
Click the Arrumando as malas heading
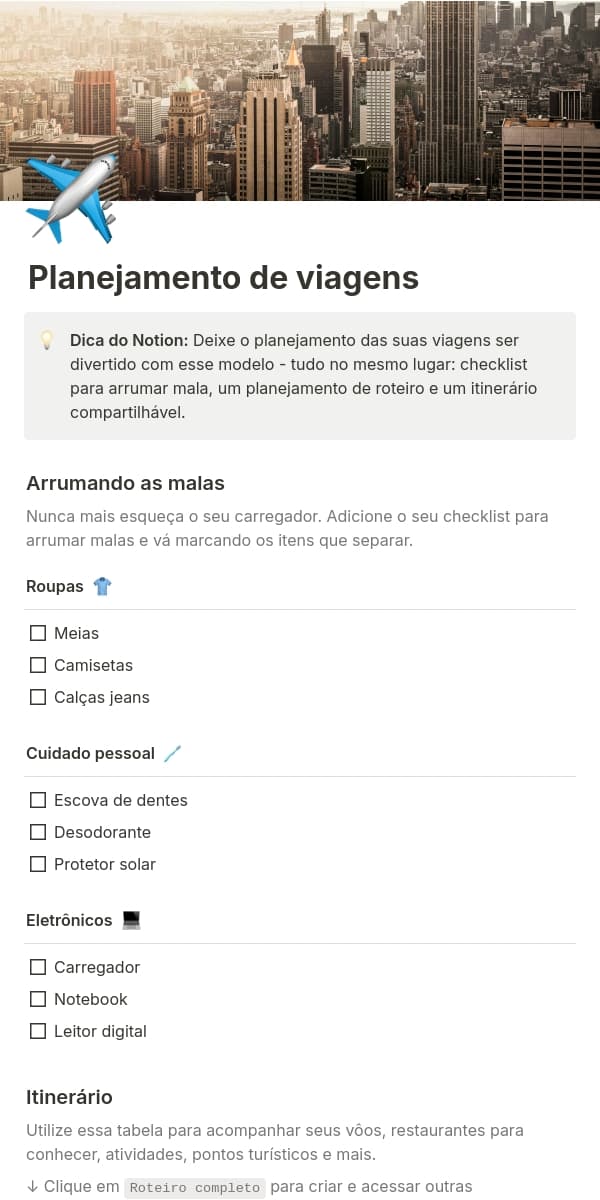[125, 483]
